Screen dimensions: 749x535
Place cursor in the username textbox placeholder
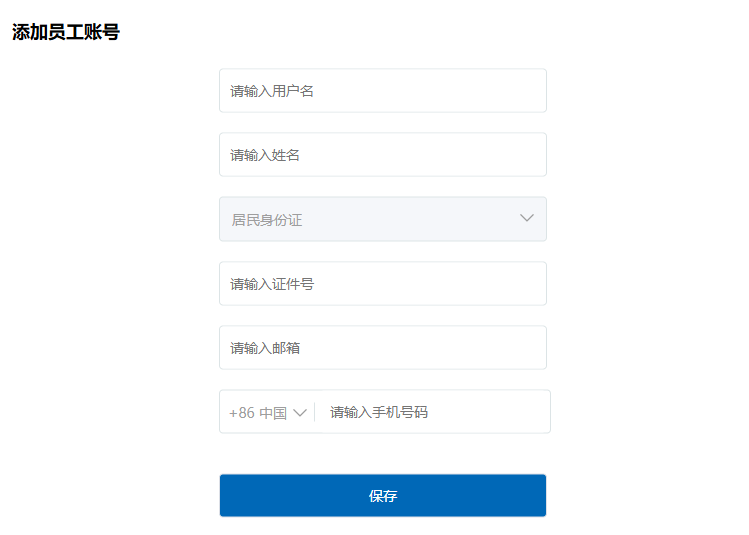[273, 91]
